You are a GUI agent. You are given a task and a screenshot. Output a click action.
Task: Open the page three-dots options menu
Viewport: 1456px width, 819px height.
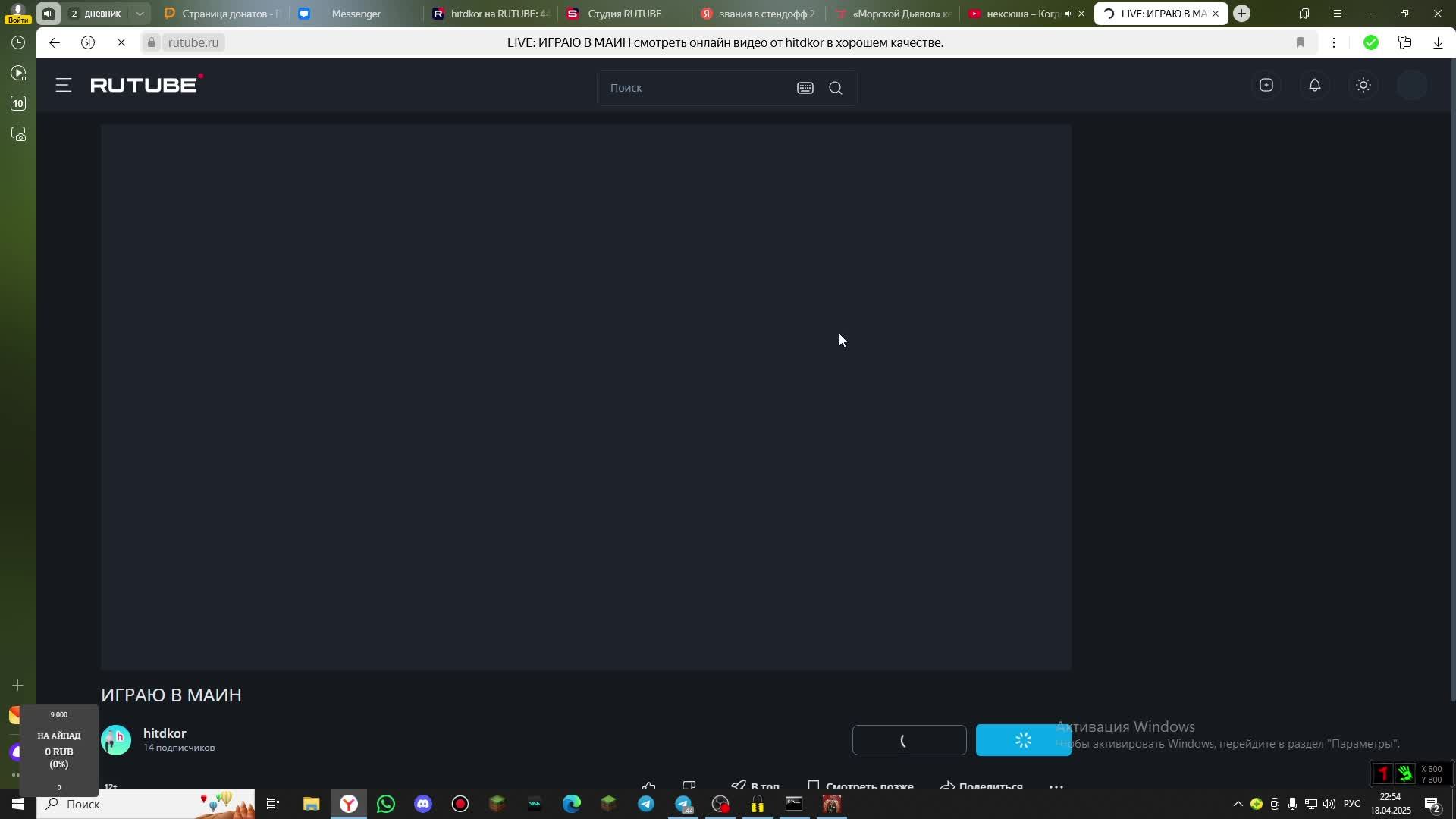pyautogui.click(x=1333, y=42)
